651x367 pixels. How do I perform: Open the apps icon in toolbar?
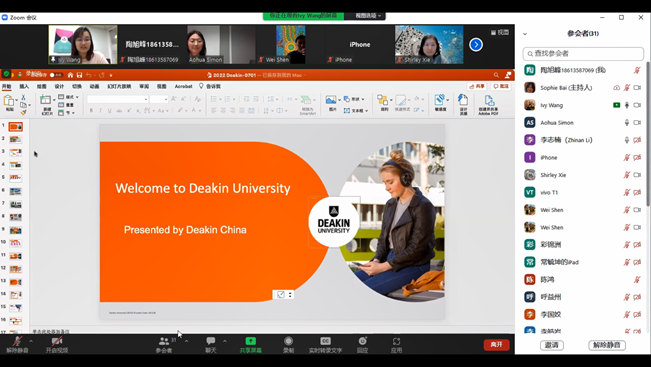(x=396, y=341)
